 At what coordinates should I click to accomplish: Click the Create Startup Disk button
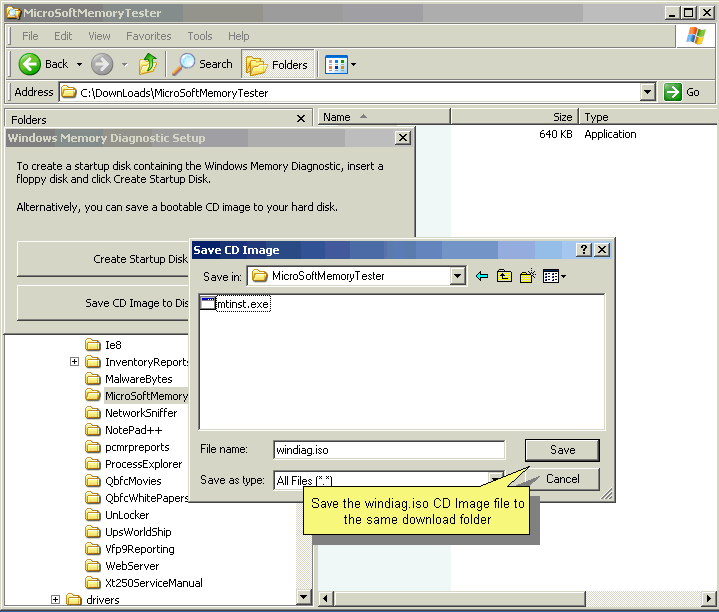tap(103, 259)
